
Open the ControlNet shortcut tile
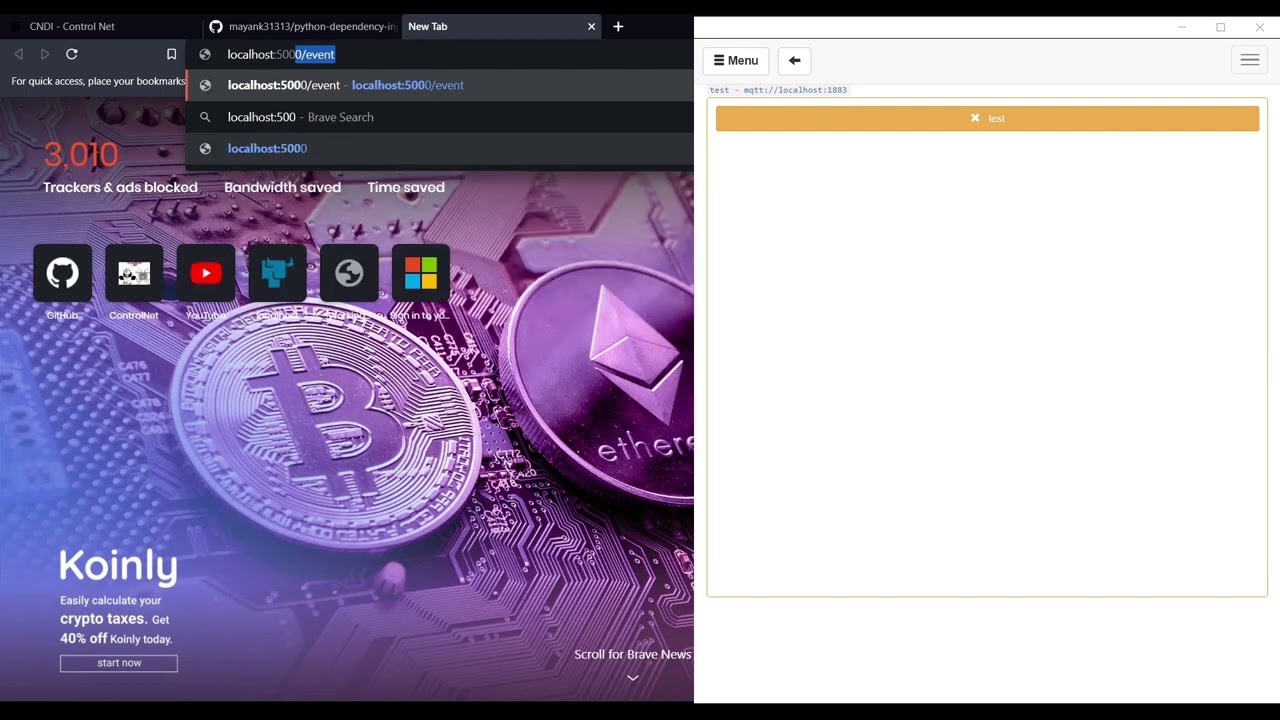point(134,273)
